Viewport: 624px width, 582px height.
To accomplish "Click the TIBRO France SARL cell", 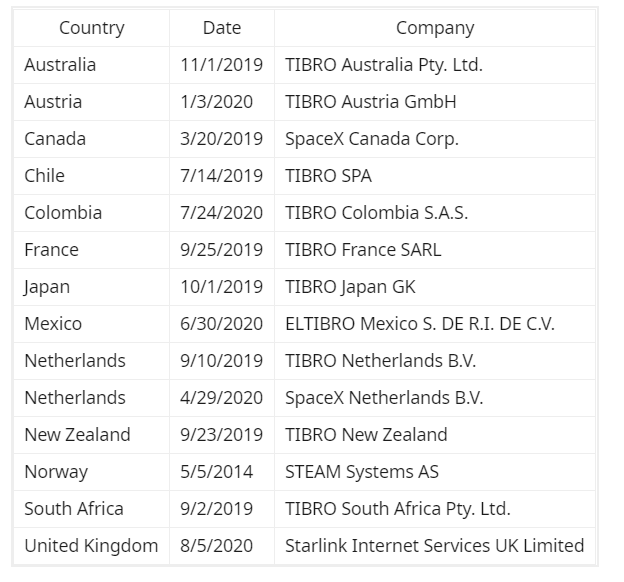I will pos(363,250).
